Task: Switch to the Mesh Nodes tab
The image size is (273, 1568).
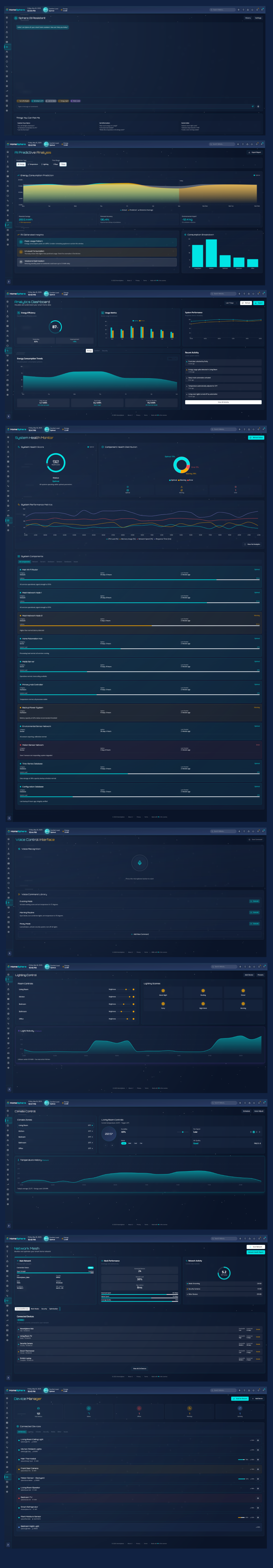Action: pos(35,1309)
